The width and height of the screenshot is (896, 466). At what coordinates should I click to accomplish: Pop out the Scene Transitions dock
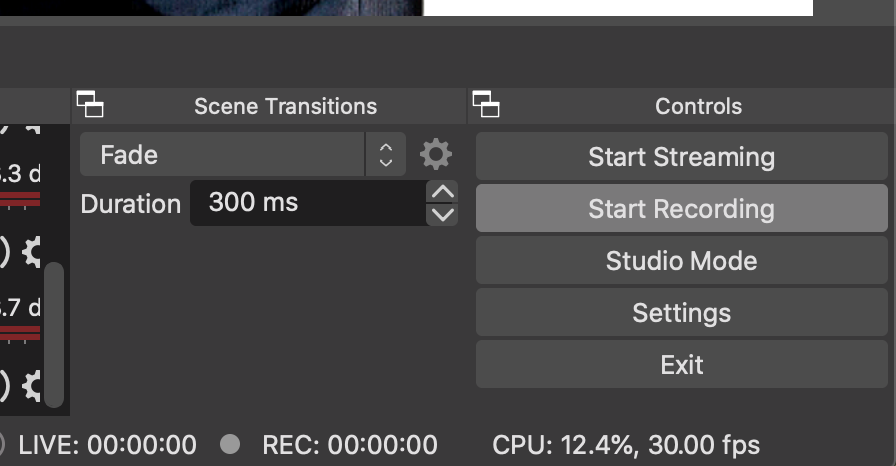click(x=90, y=105)
